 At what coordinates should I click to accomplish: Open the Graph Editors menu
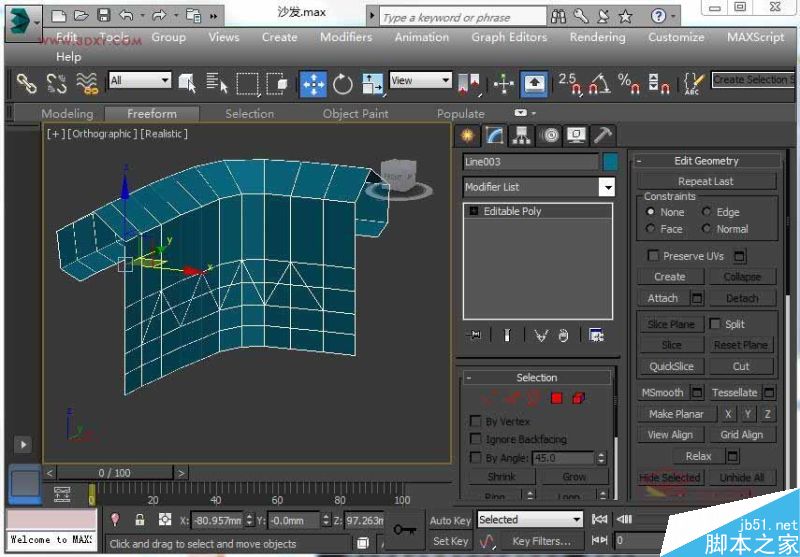pos(509,37)
